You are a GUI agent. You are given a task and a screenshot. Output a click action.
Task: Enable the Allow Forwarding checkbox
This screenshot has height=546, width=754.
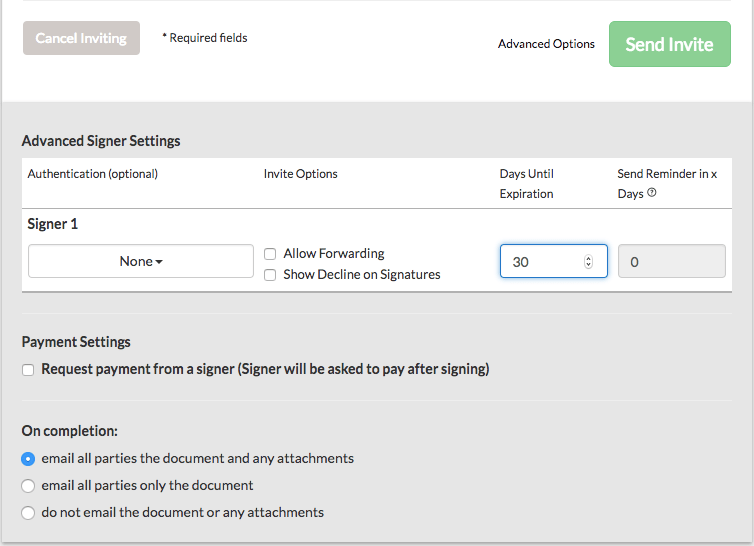pyautogui.click(x=270, y=254)
